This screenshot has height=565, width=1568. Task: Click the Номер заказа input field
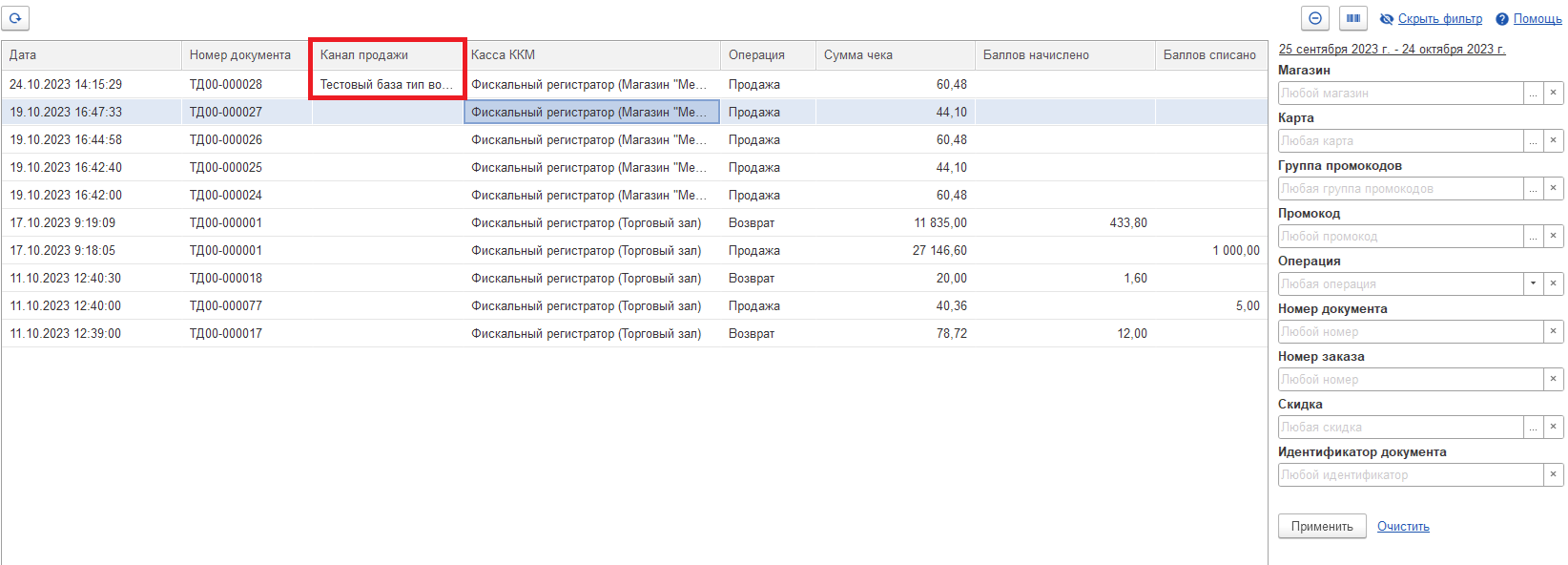1410,380
